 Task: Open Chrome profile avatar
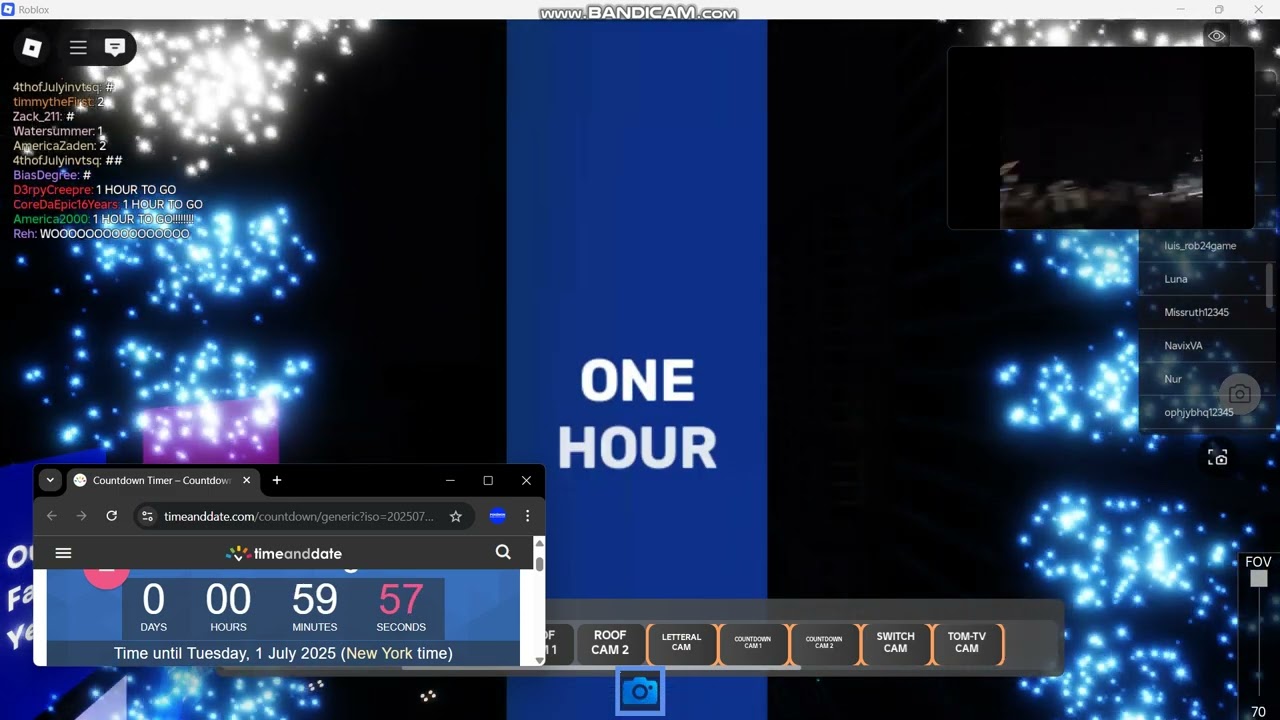[x=497, y=516]
